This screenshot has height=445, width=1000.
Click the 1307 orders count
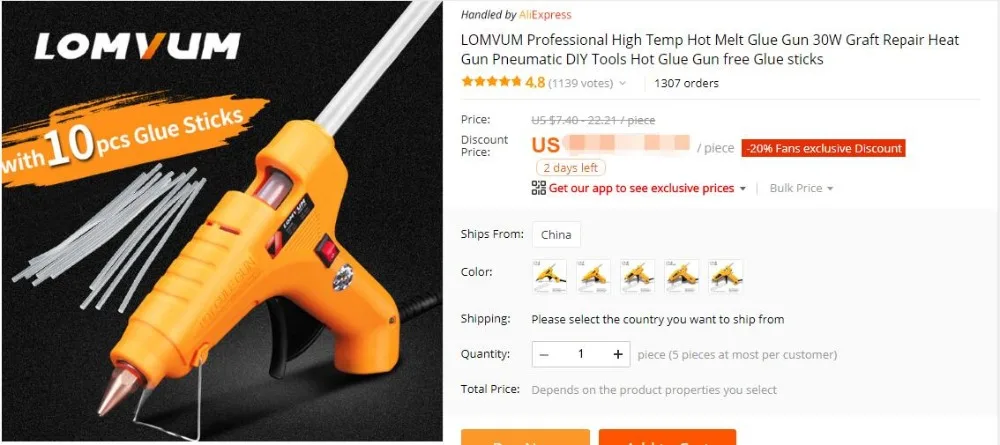pyautogui.click(x=686, y=84)
